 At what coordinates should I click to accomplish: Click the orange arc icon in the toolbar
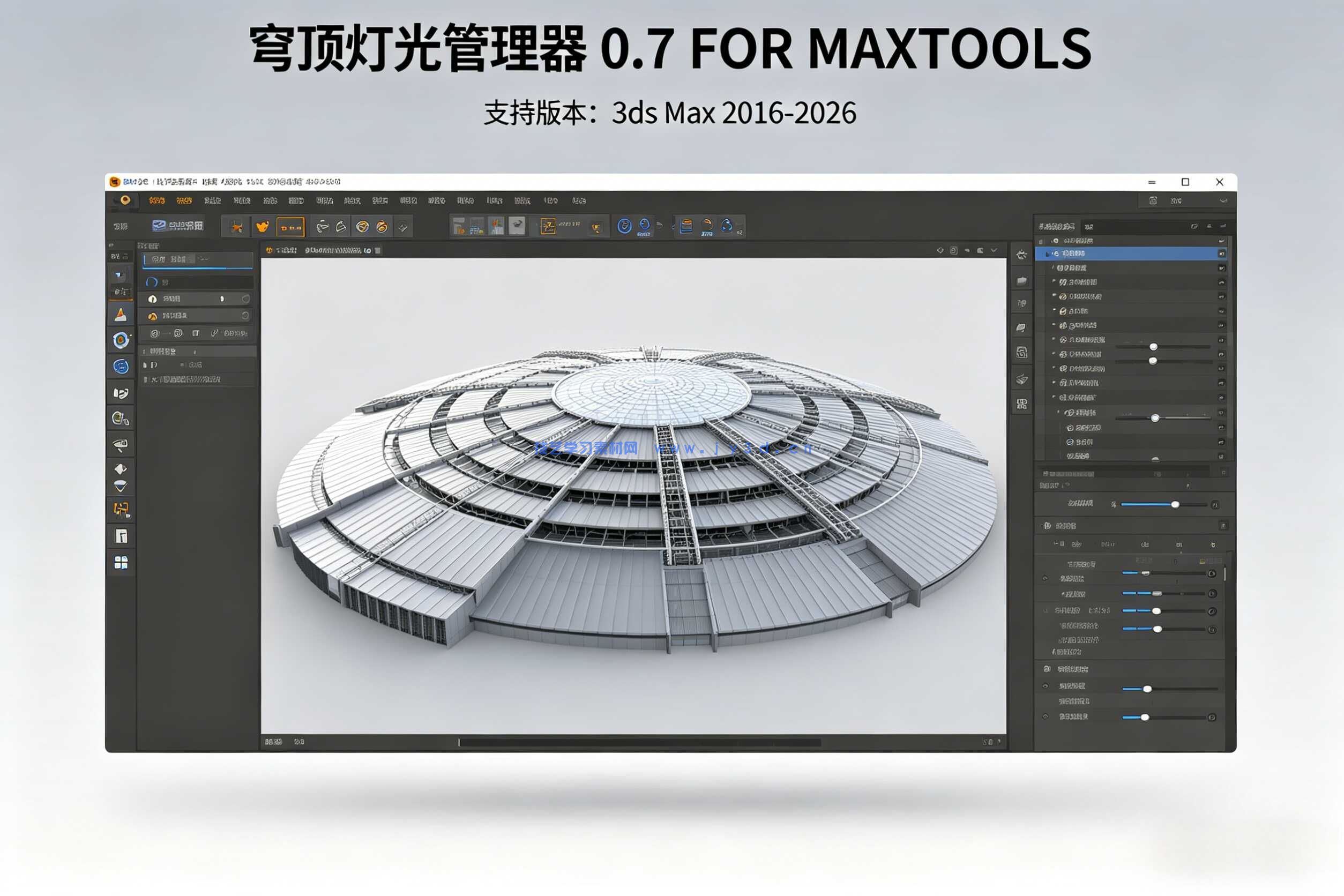(x=707, y=226)
